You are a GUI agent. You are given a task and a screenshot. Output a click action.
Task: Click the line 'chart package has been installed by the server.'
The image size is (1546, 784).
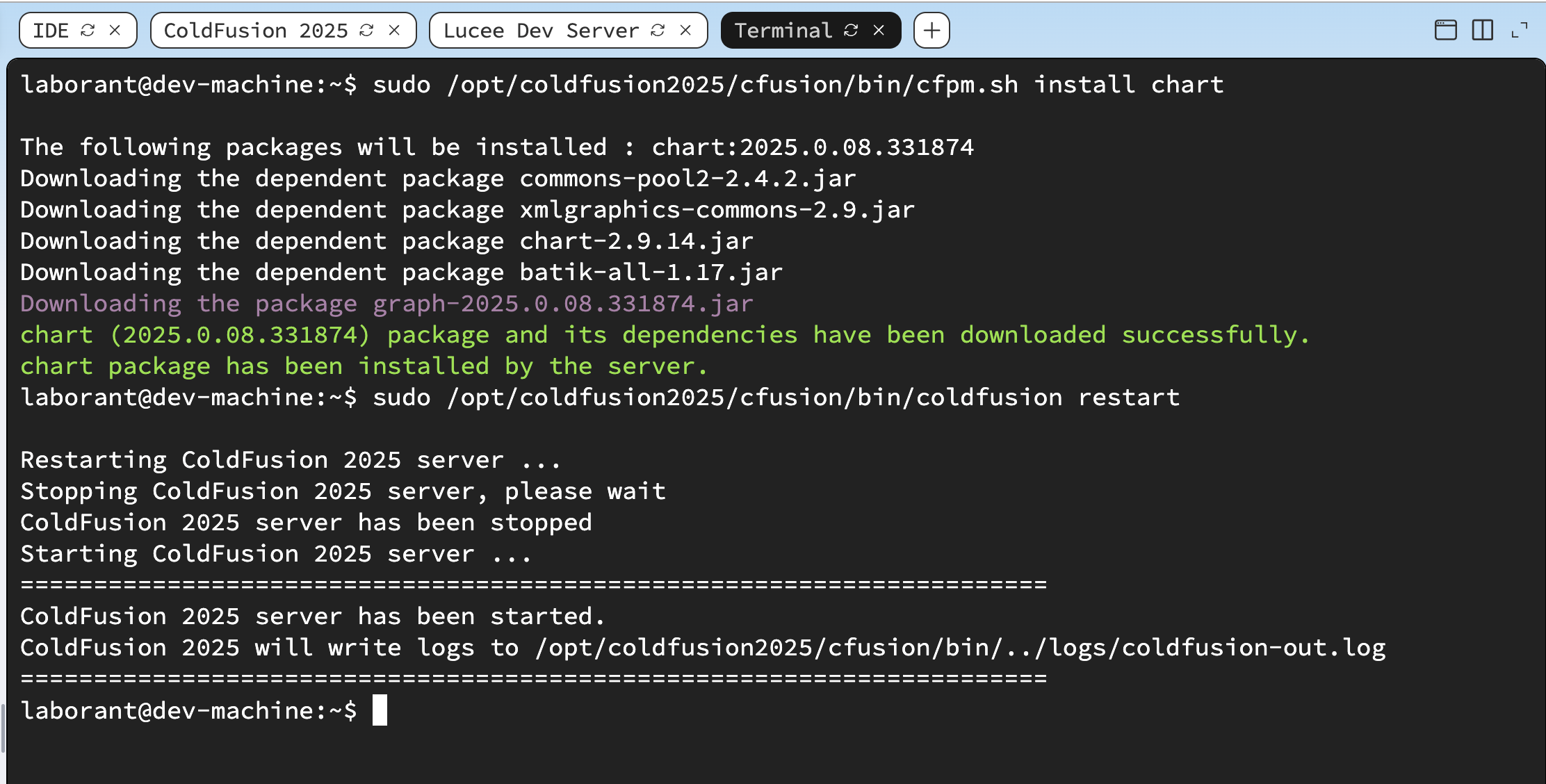(364, 366)
